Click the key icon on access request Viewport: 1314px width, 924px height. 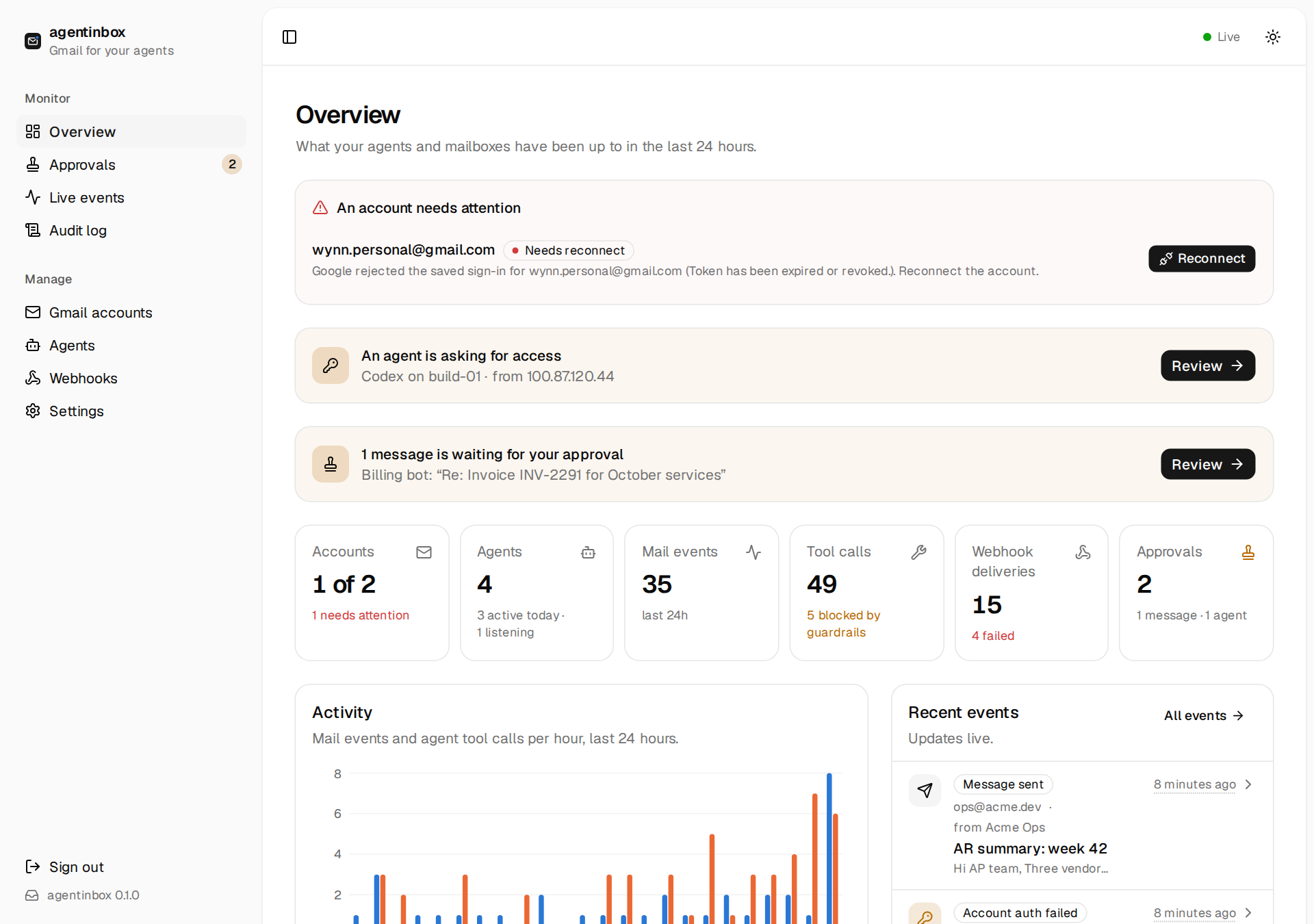[x=331, y=365]
